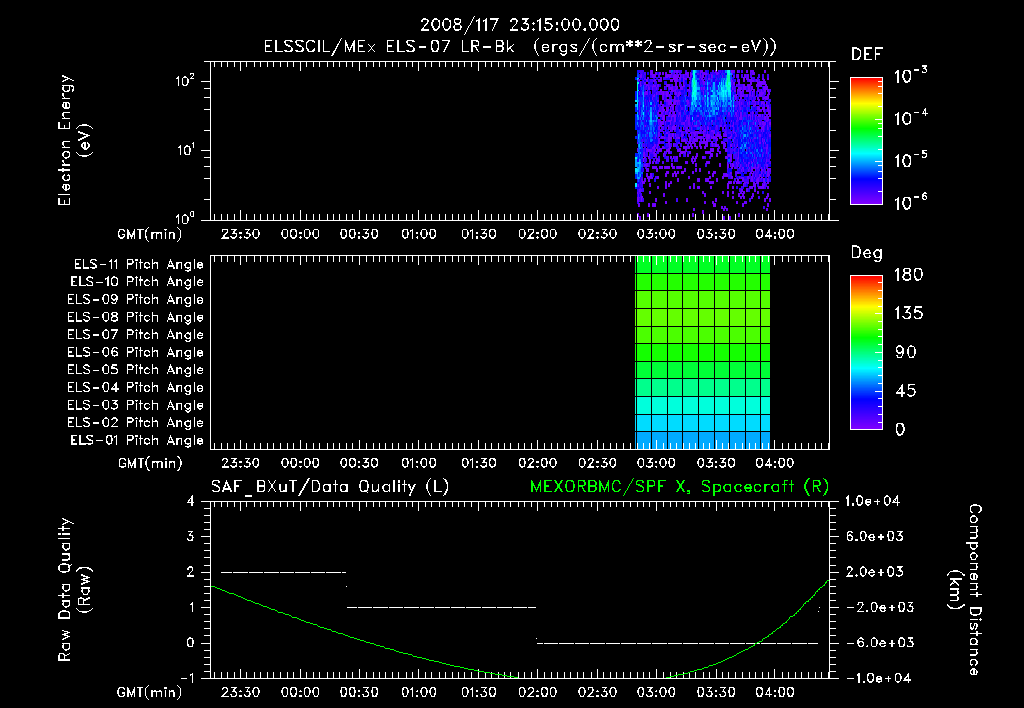This screenshot has width=1024, height=708.
Task: Select the ELS-03 Pitch Angle row label
Action: click(x=135, y=406)
